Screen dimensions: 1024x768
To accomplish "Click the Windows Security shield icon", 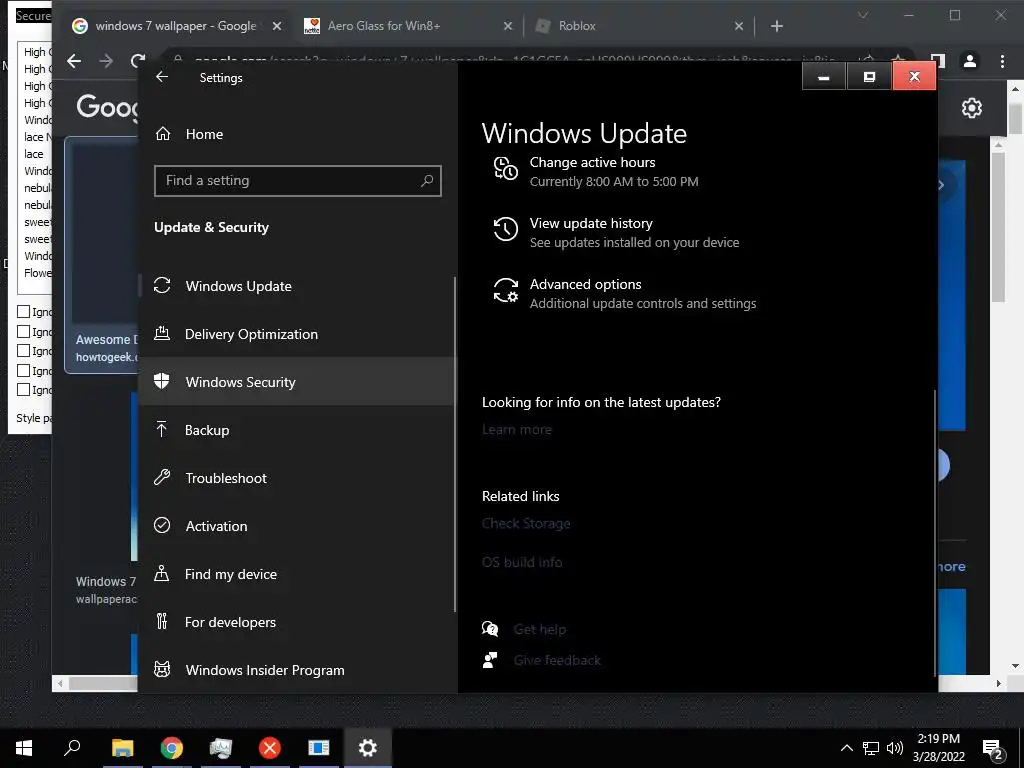I will tap(162, 381).
